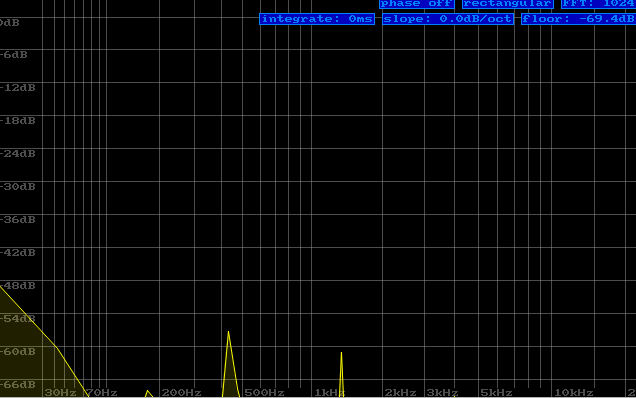Adjust the 'floor: -69.4dB' control
Image resolution: width=636 pixels, height=398 pixels.
coord(578,19)
